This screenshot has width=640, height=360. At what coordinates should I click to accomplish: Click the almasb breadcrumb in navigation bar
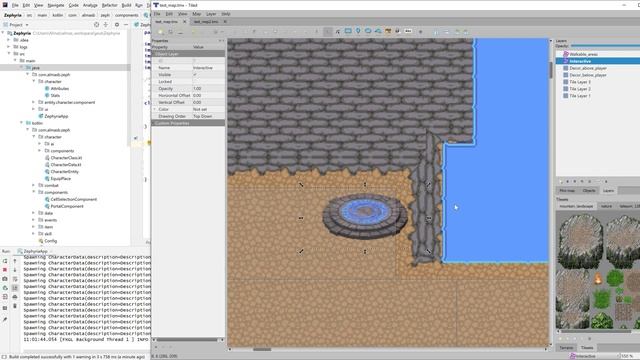(x=89, y=15)
